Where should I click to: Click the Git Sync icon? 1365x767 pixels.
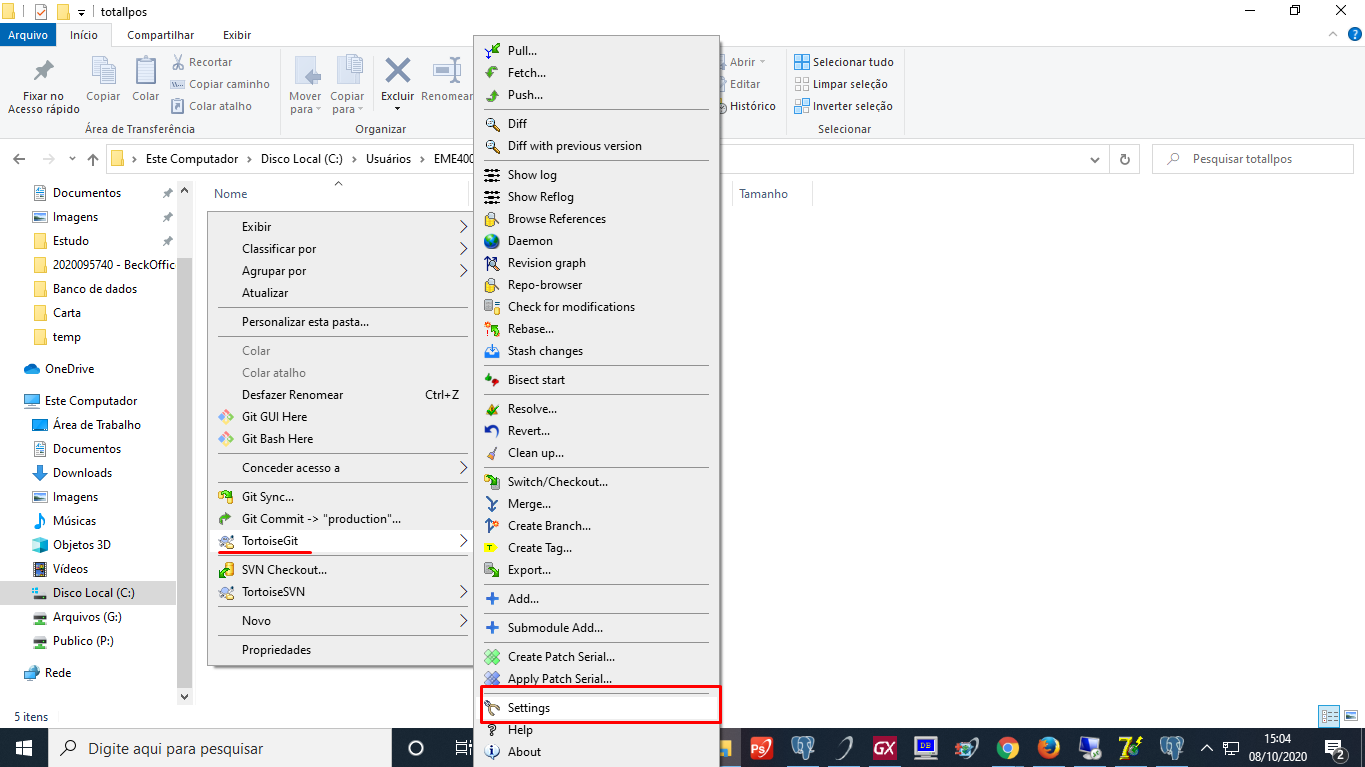tap(225, 497)
